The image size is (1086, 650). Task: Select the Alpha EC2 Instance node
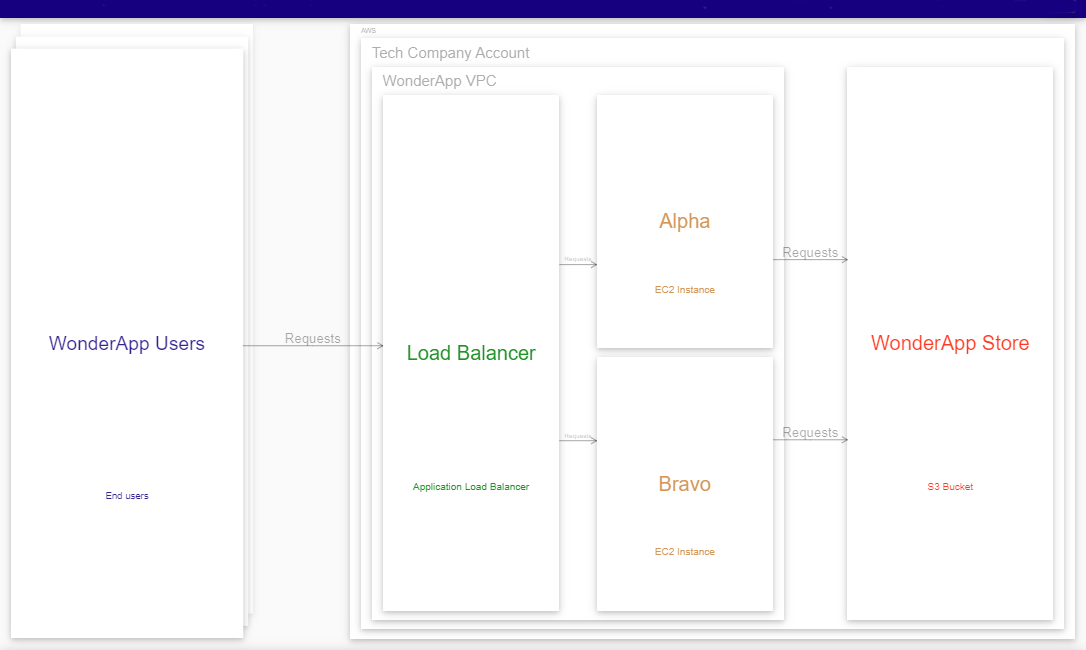(684, 221)
